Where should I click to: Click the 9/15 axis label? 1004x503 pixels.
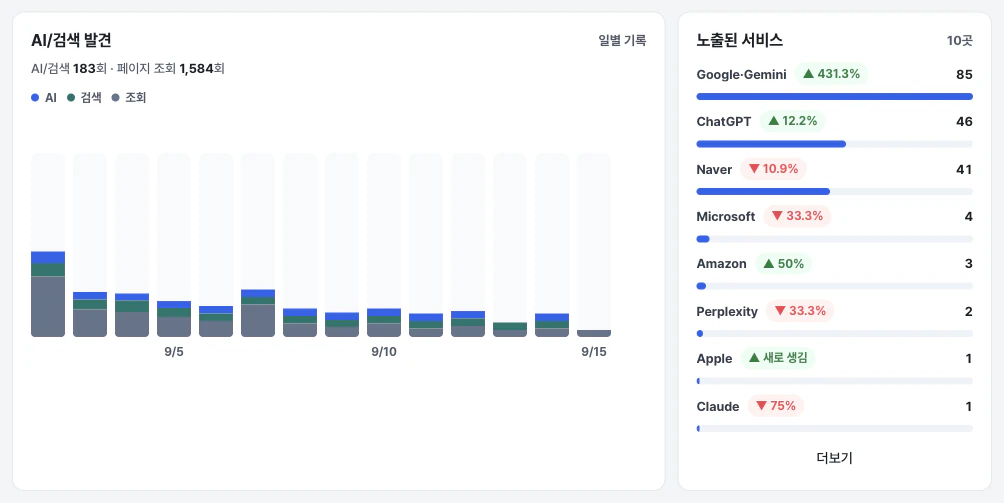[594, 352]
